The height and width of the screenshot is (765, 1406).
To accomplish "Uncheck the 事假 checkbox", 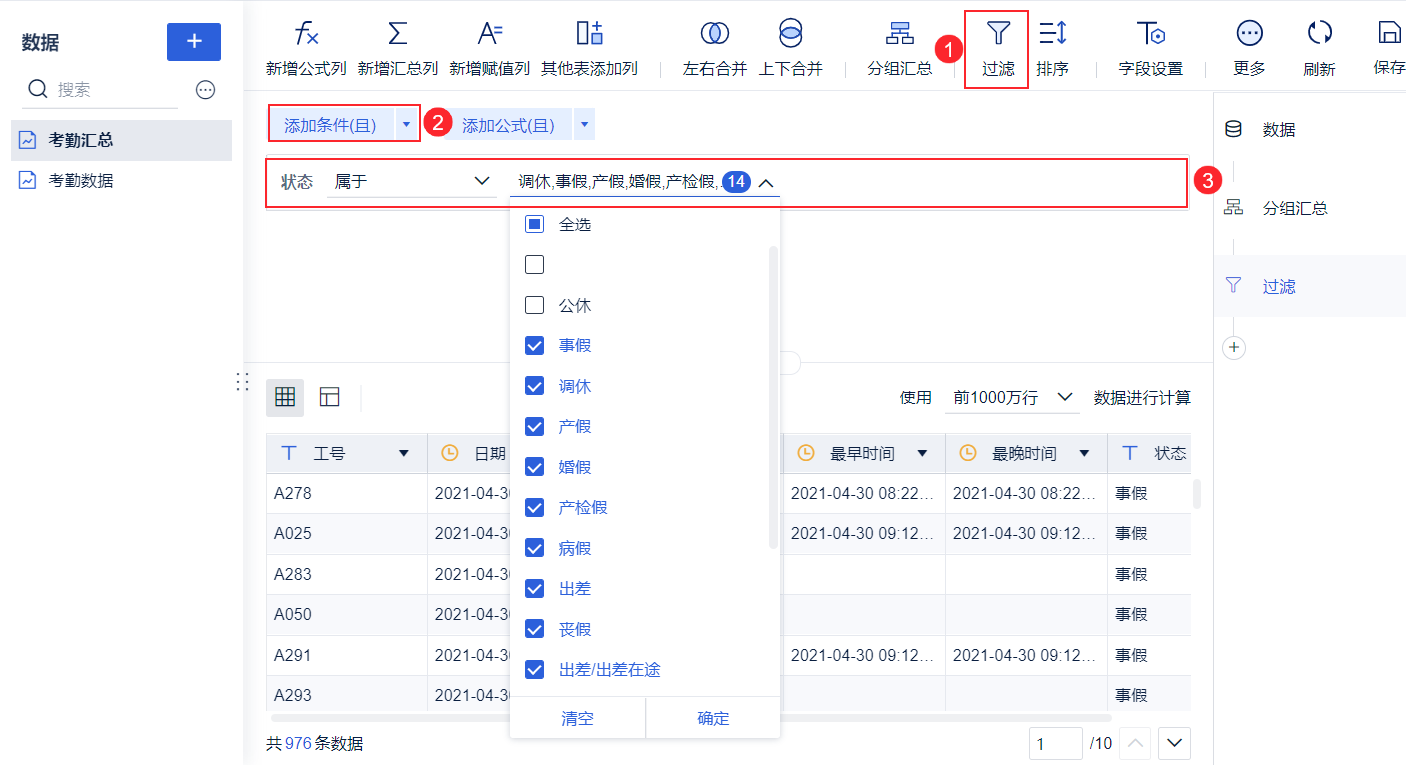I will 535,346.
